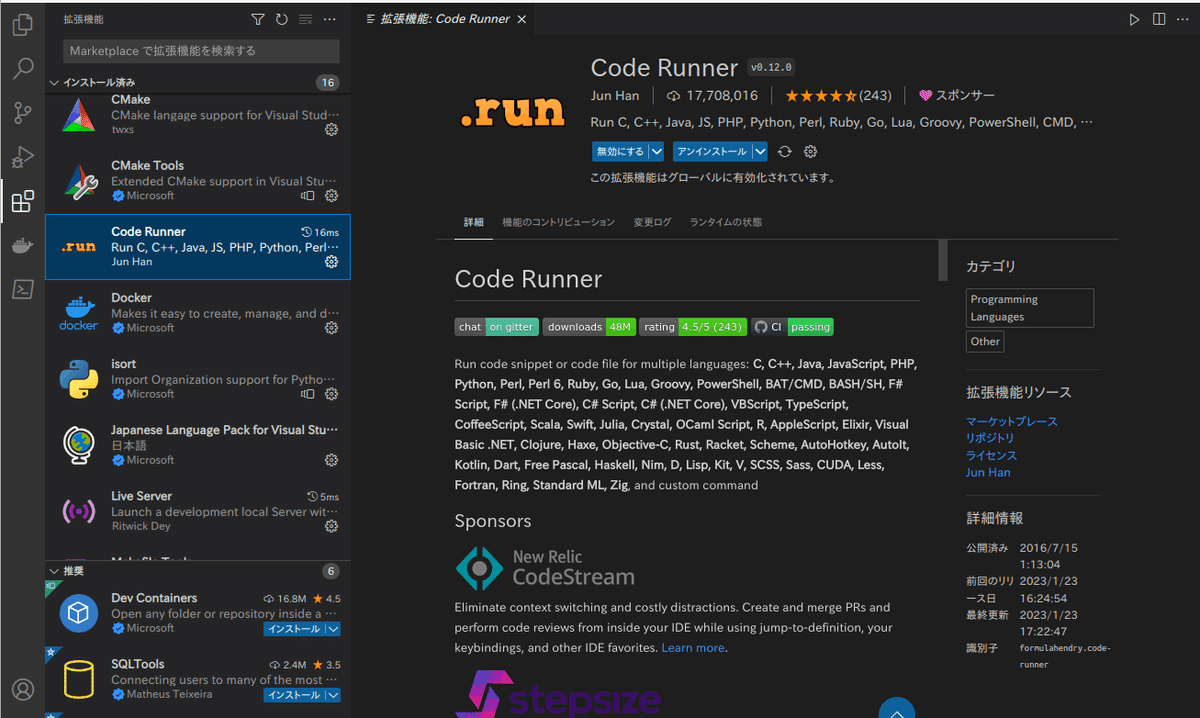The height and width of the screenshot is (718, 1200).
Task: Click the Other category tag
Action: pos(985,341)
